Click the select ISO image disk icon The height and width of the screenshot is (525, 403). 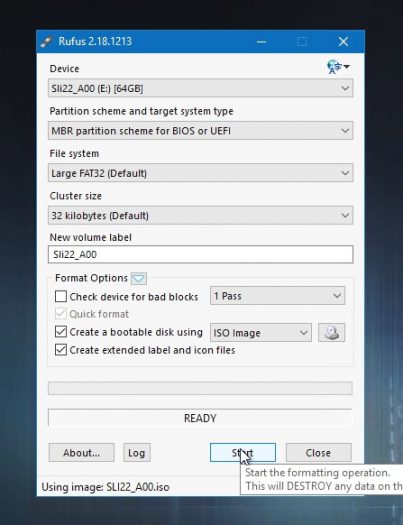(x=331, y=332)
